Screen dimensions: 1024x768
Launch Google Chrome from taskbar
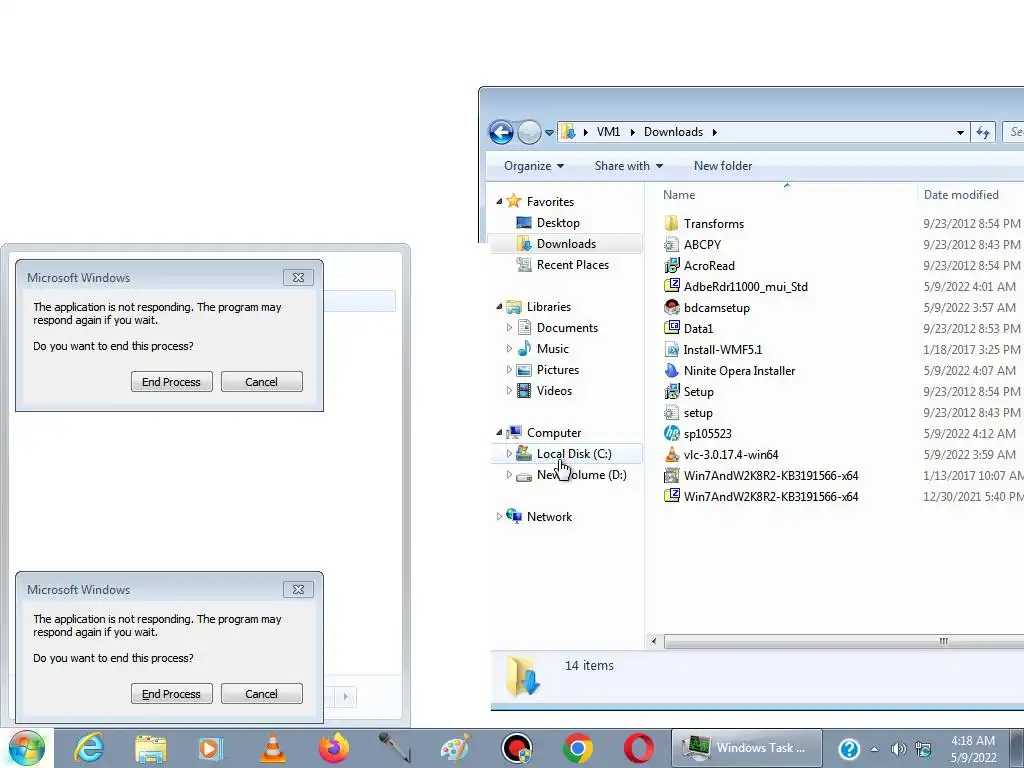coord(578,748)
